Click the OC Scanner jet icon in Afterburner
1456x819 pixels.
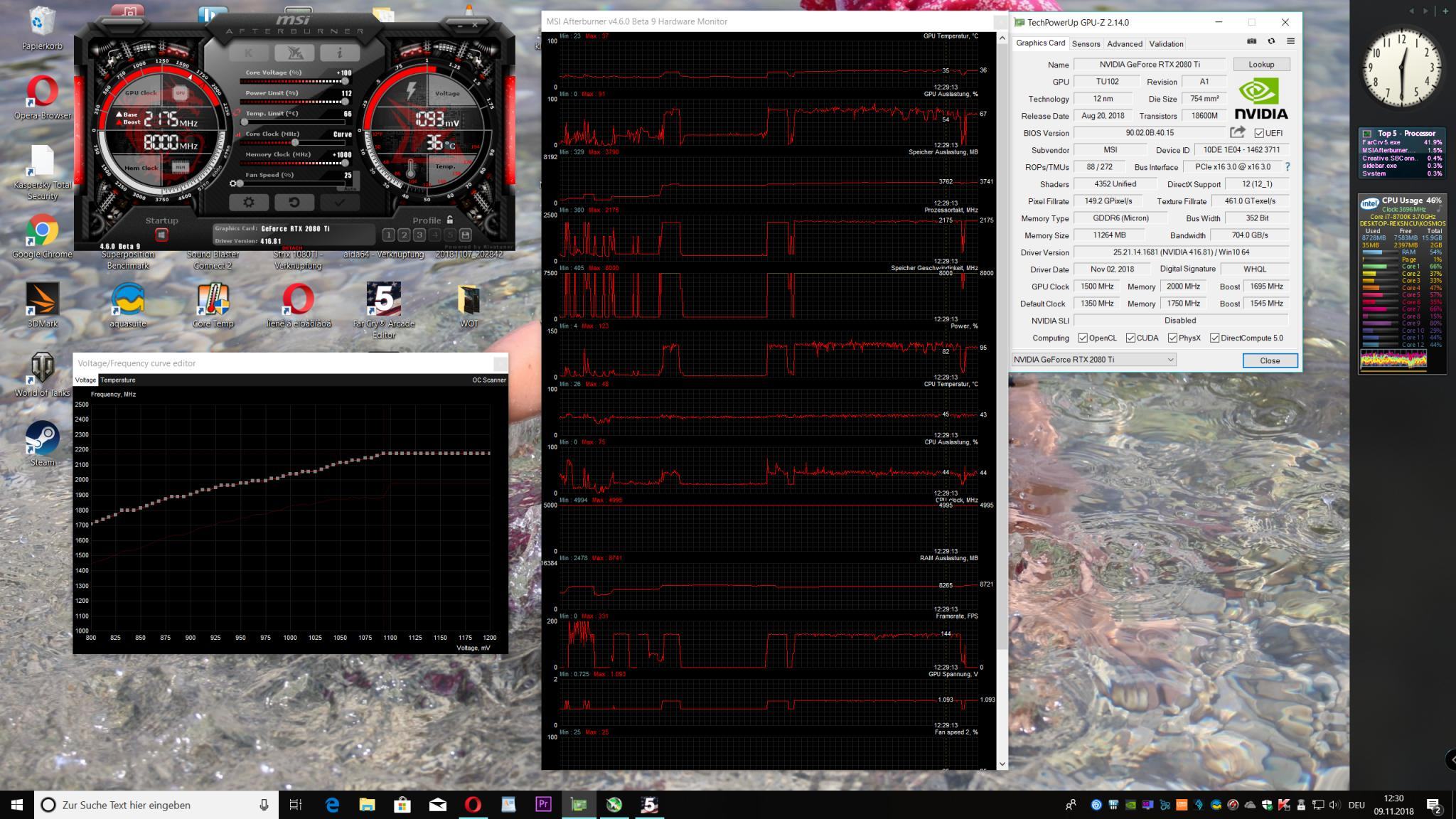tap(294, 53)
